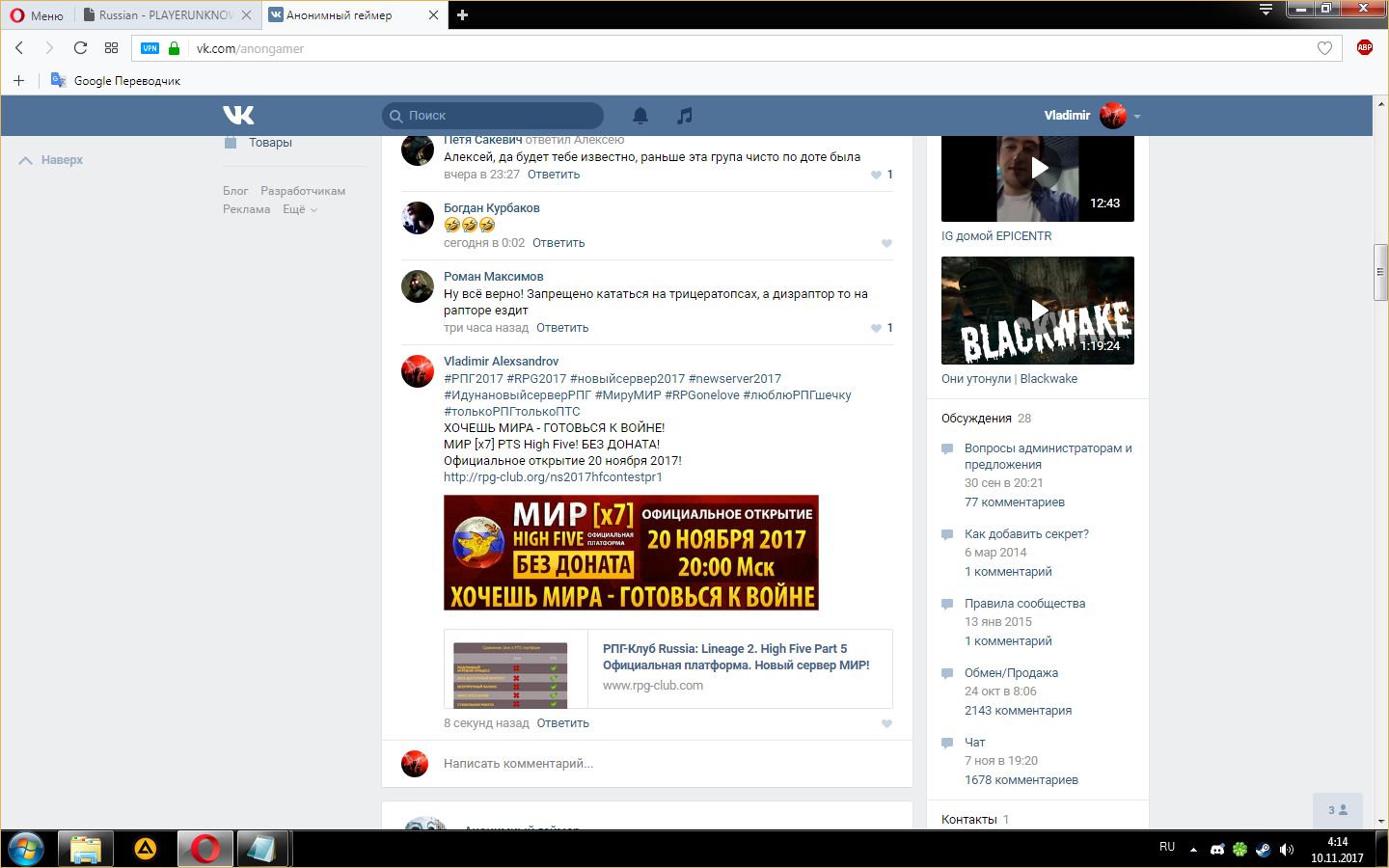Go back up with Наверх
The width and height of the screenshot is (1389, 868).
(x=52, y=160)
